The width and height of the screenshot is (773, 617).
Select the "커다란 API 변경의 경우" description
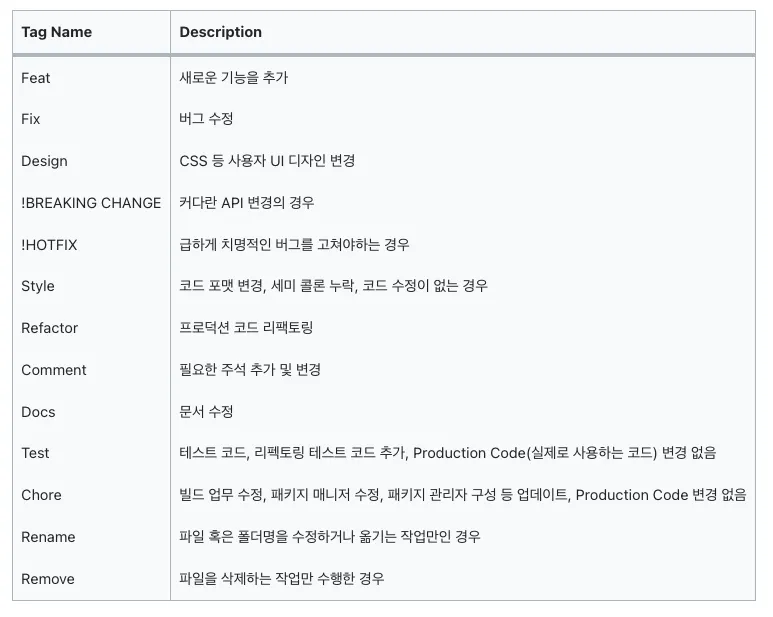[x=247, y=203]
